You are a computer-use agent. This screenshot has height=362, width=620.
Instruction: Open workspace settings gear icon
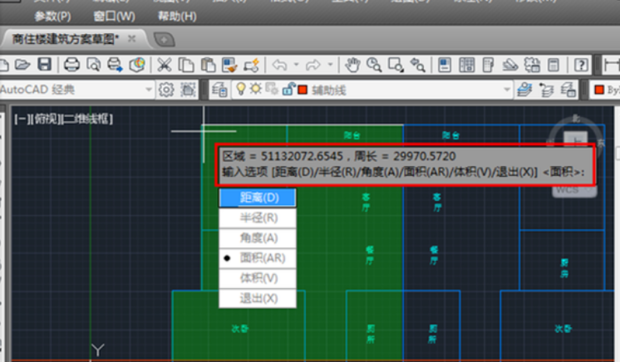[x=166, y=90]
